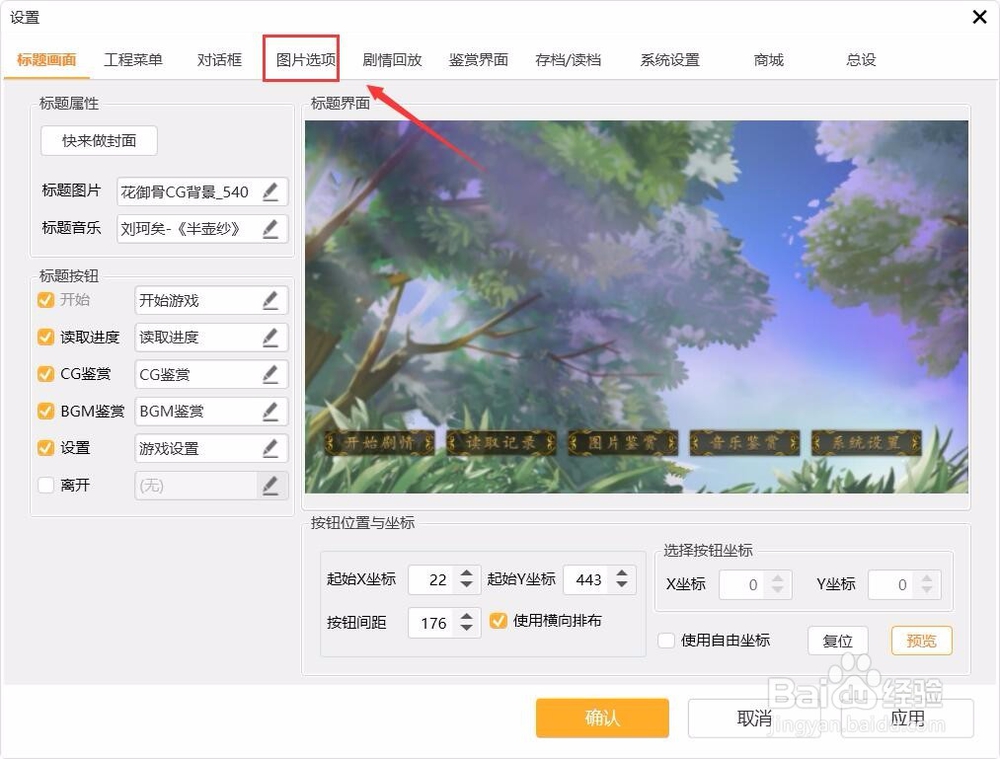Open the 剧情回放 tab

point(392,60)
